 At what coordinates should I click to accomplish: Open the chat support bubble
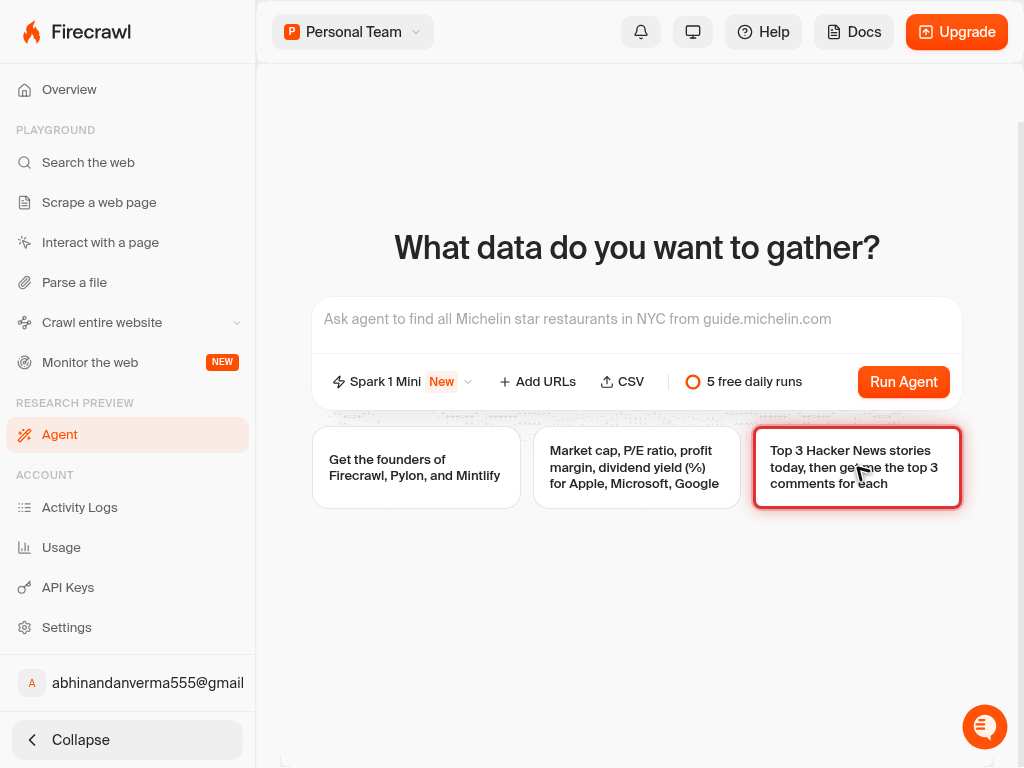point(984,726)
